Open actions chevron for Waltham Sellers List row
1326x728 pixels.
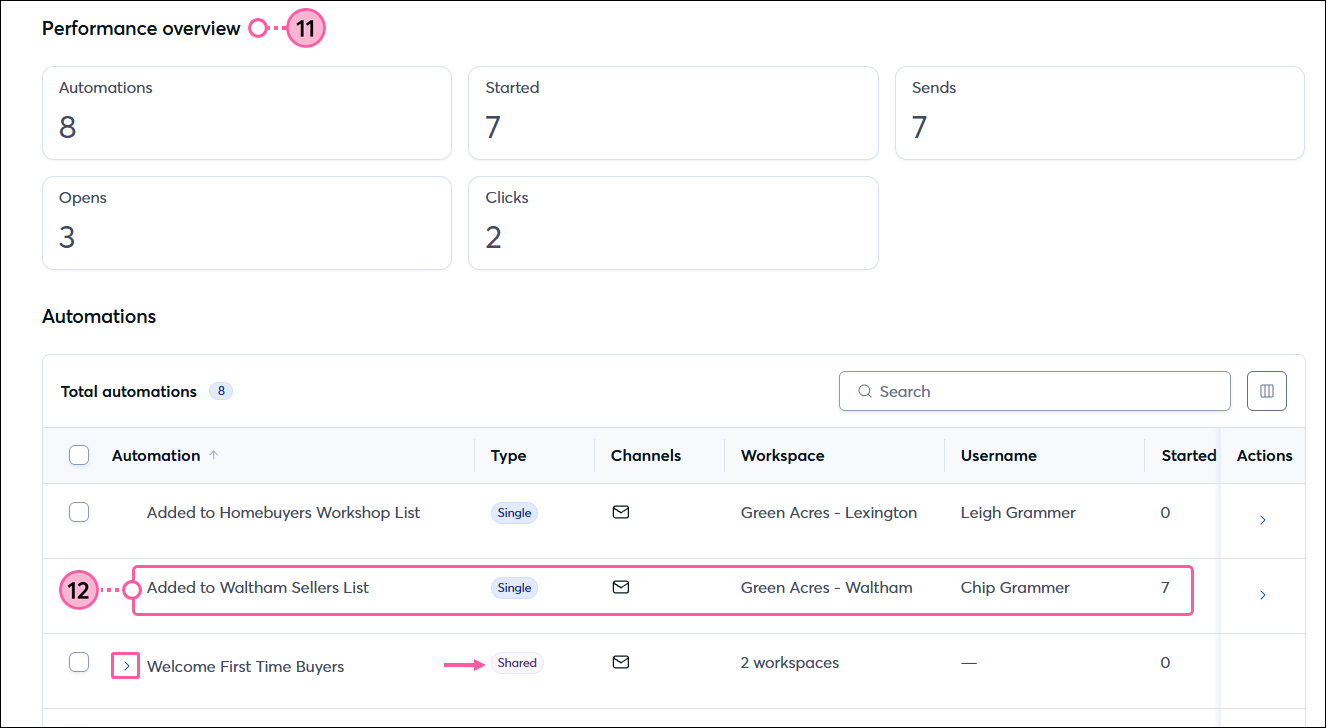(x=1263, y=595)
